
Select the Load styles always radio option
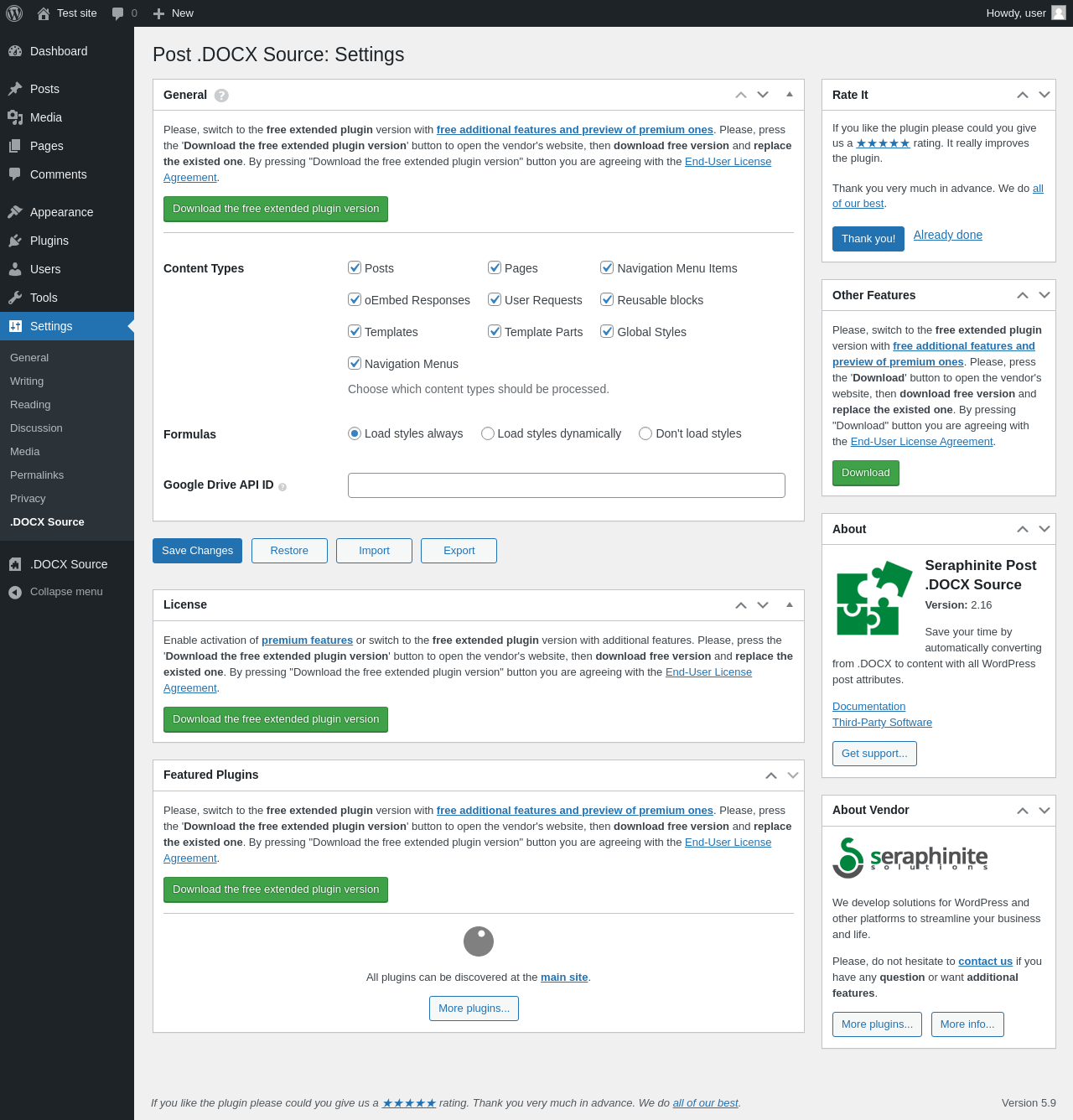pyautogui.click(x=355, y=433)
